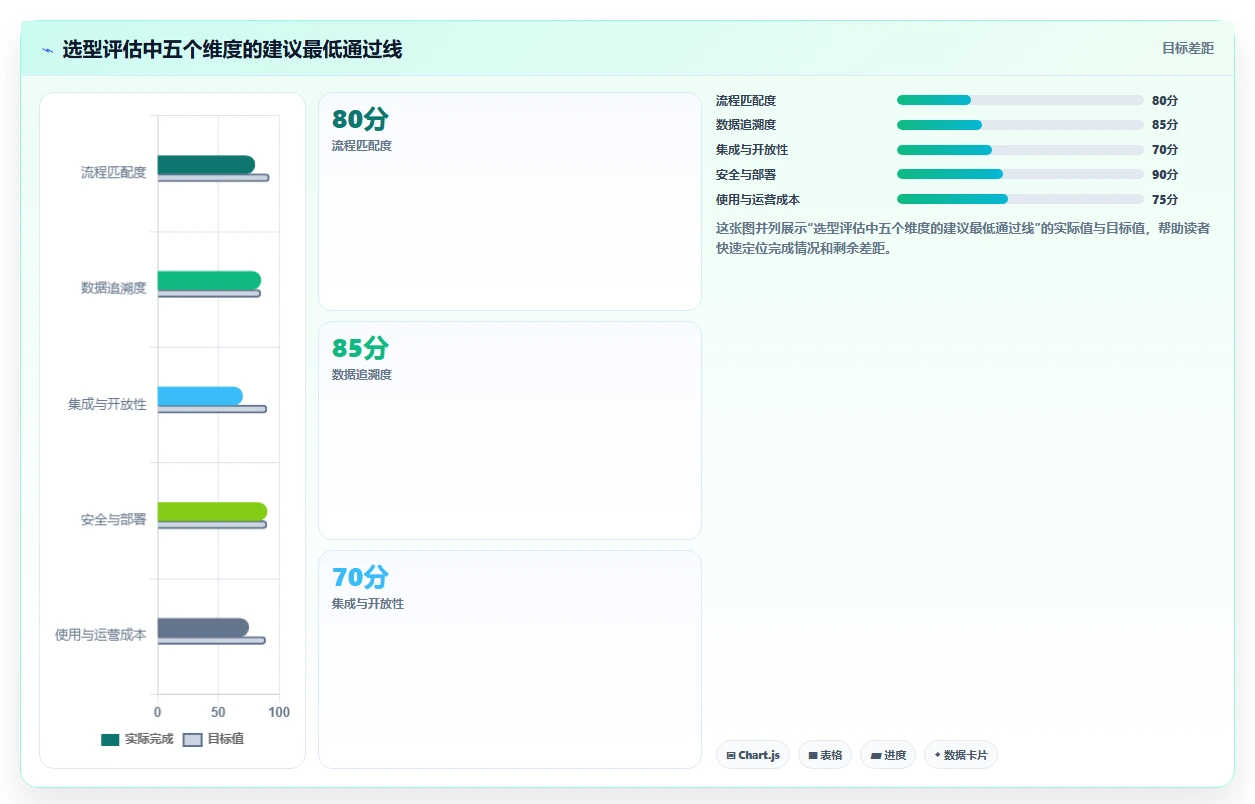
Task: Click the 集成与开放性 progress bar
Action: pos(1020,150)
